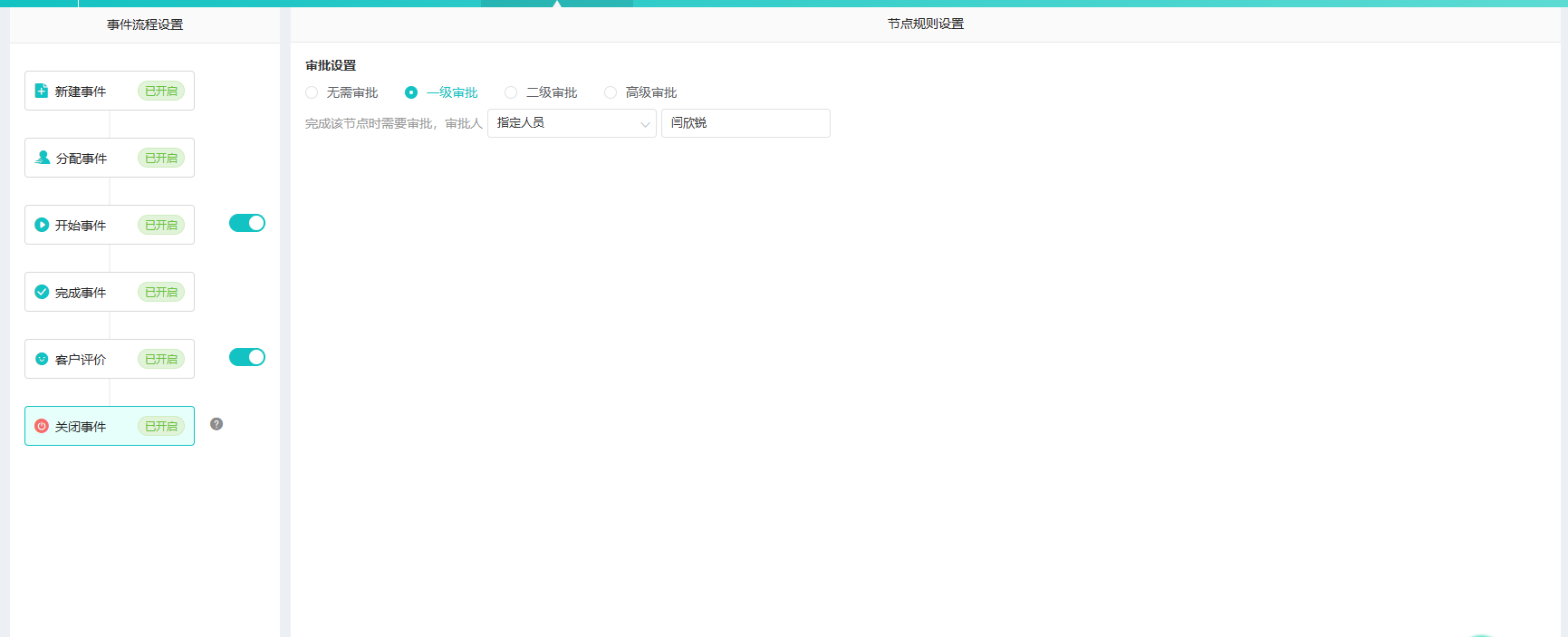
Task: Click the 完成事件 checkmark icon
Action: [42, 292]
